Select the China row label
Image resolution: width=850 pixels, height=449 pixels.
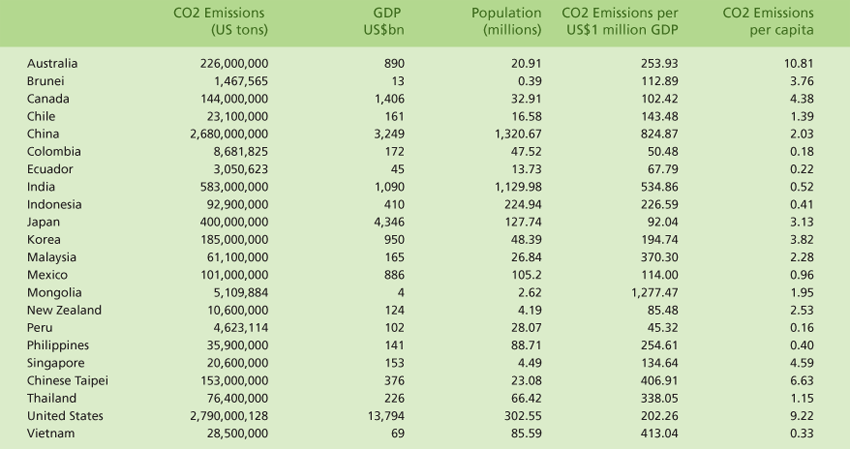click(x=43, y=134)
